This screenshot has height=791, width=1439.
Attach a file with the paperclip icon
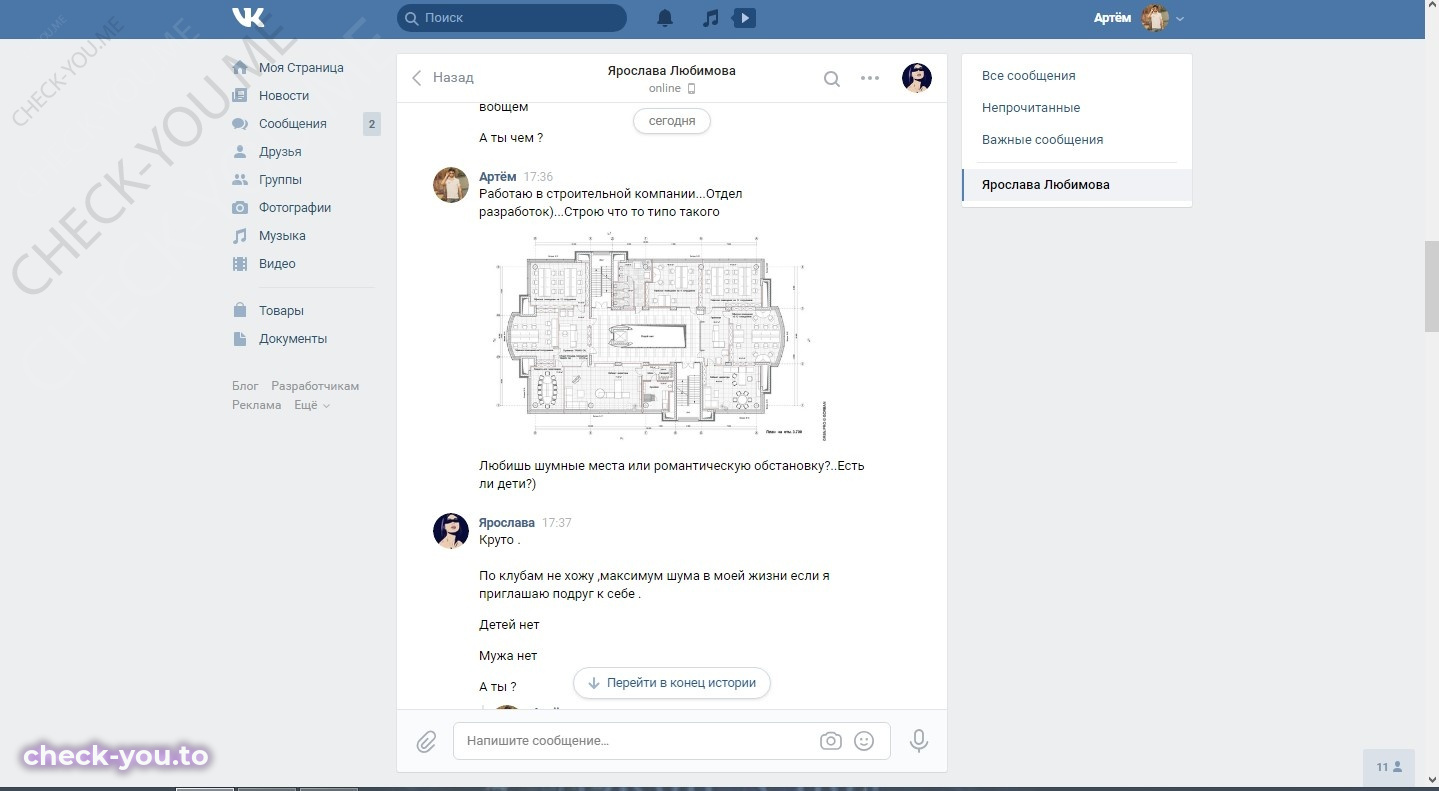[426, 741]
